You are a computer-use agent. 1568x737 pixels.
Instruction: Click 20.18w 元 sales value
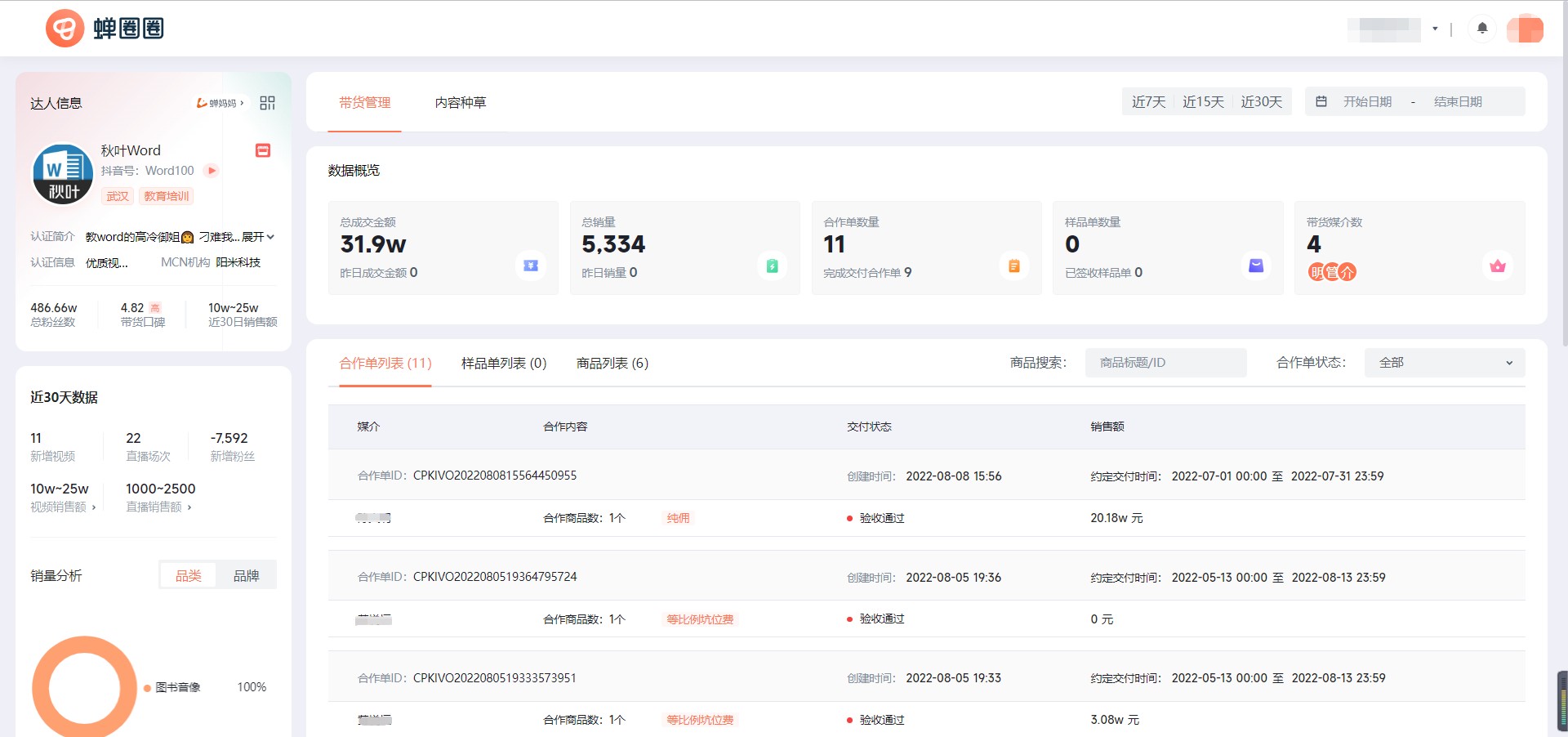[x=1116, y=518]
